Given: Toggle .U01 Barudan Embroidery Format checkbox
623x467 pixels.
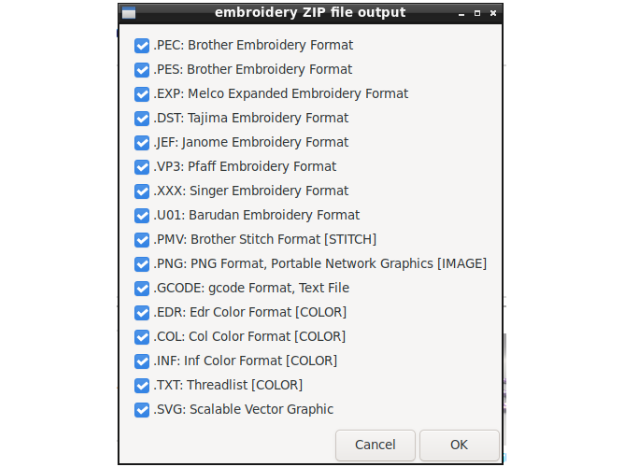Looking at the screenshot, I should [x=142, y=215].
